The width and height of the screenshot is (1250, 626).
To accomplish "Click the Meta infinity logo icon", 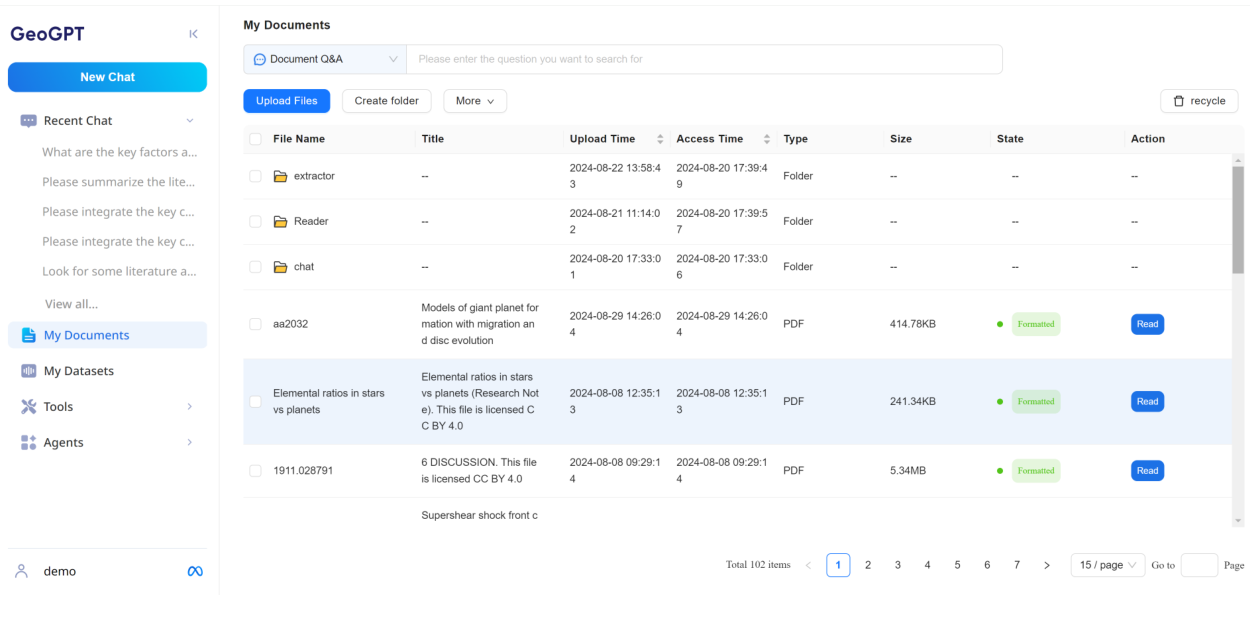I will (195, 571).
